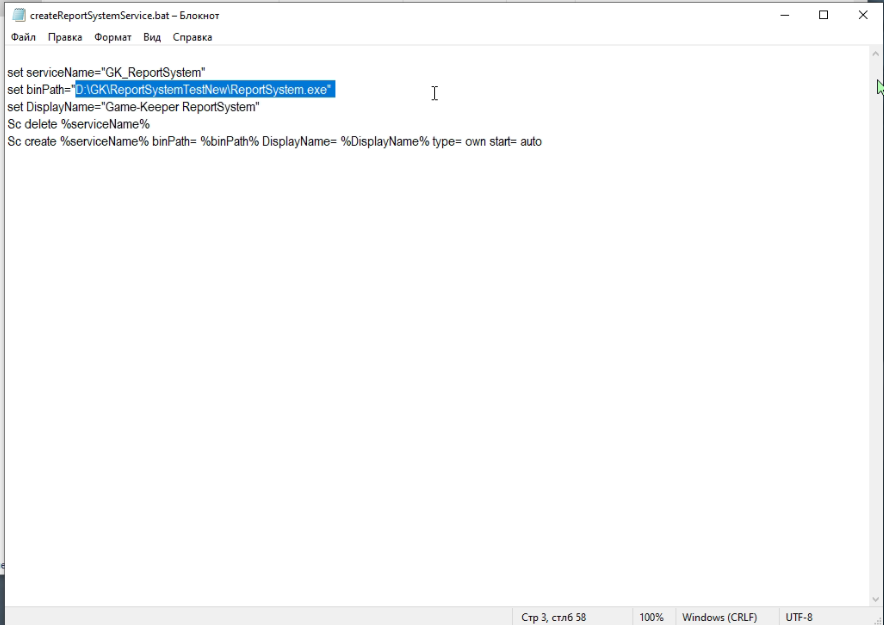Open the Правка menu
Screen dimensions: 884x625
click(65, 37)
